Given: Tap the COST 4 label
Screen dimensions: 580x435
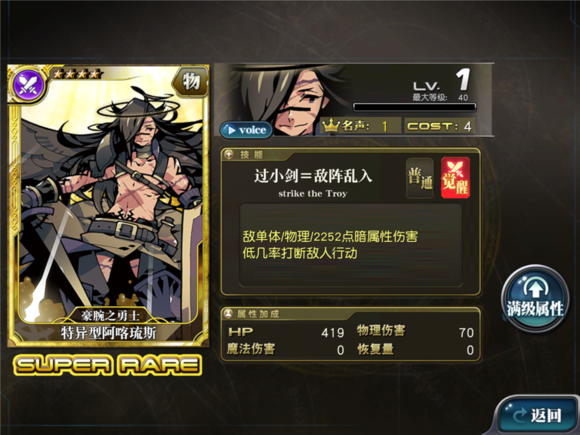Looking at the screenshot, I should 439,126.
